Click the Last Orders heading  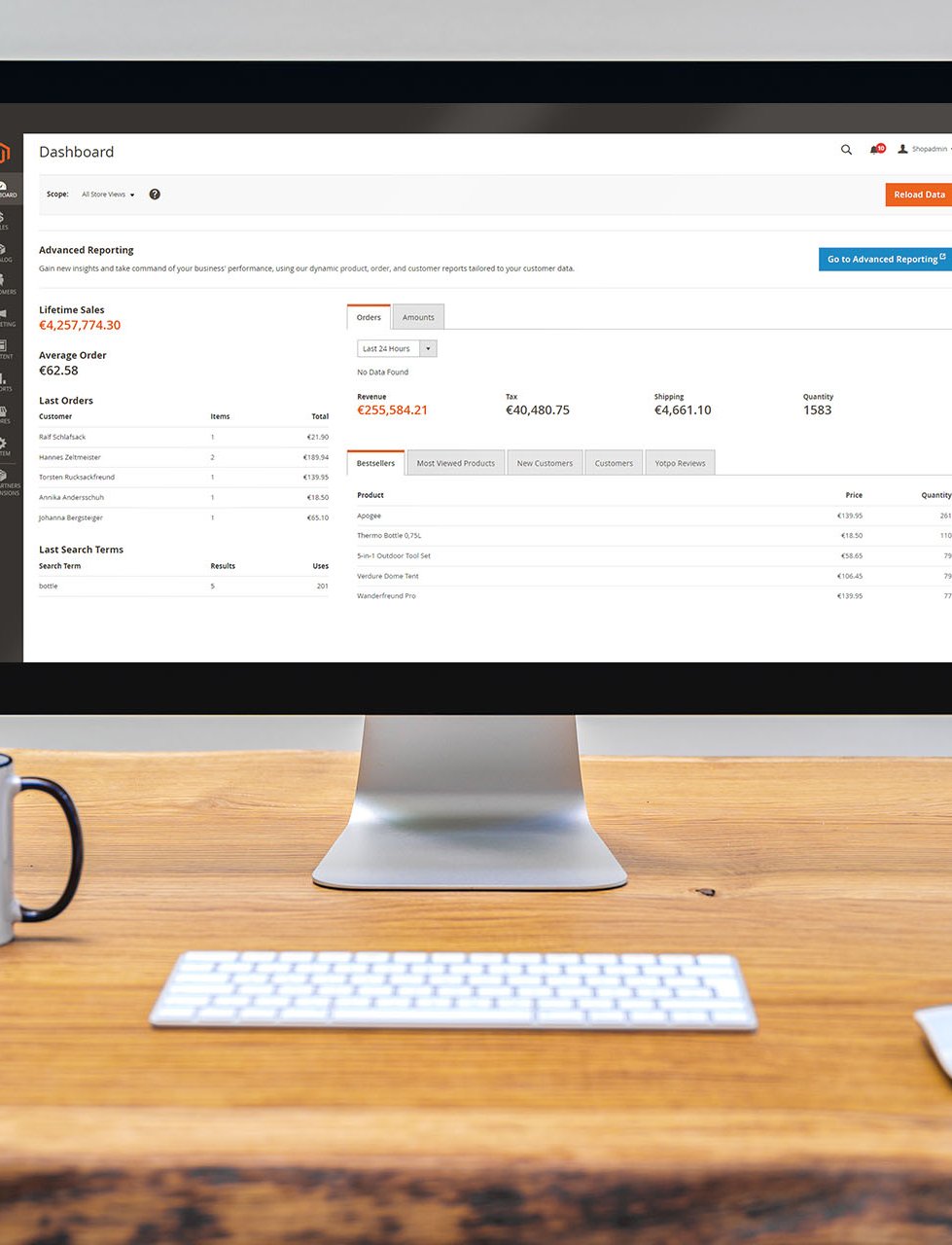coord(66,401)
